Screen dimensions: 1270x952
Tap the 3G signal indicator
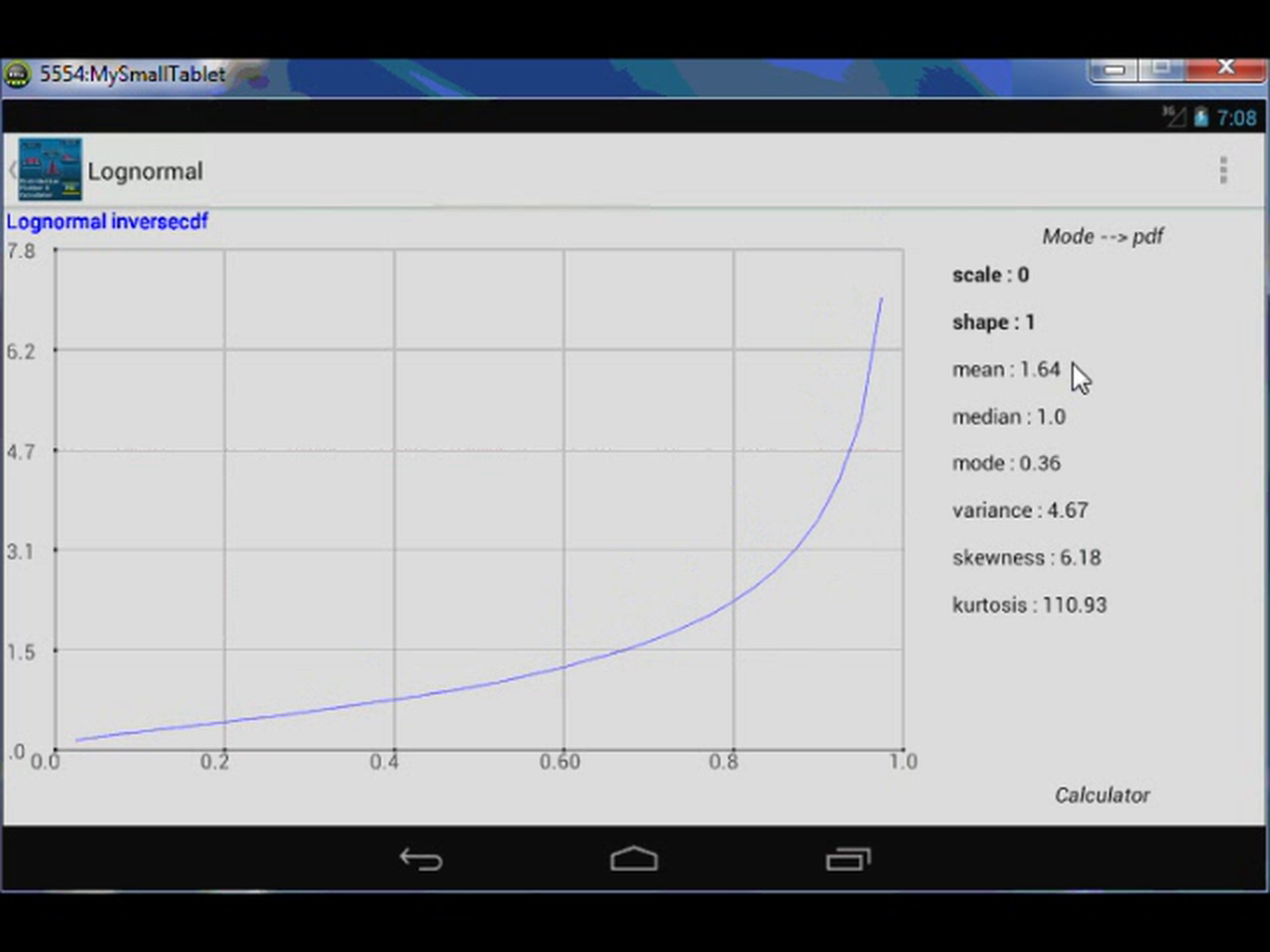[1172, 118]
